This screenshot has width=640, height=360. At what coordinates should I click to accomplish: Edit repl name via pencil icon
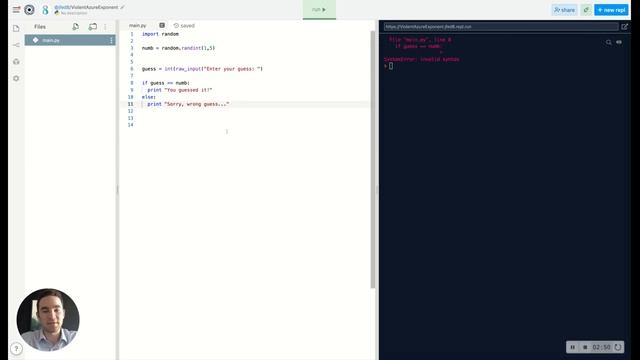click(x=122, y=7)
